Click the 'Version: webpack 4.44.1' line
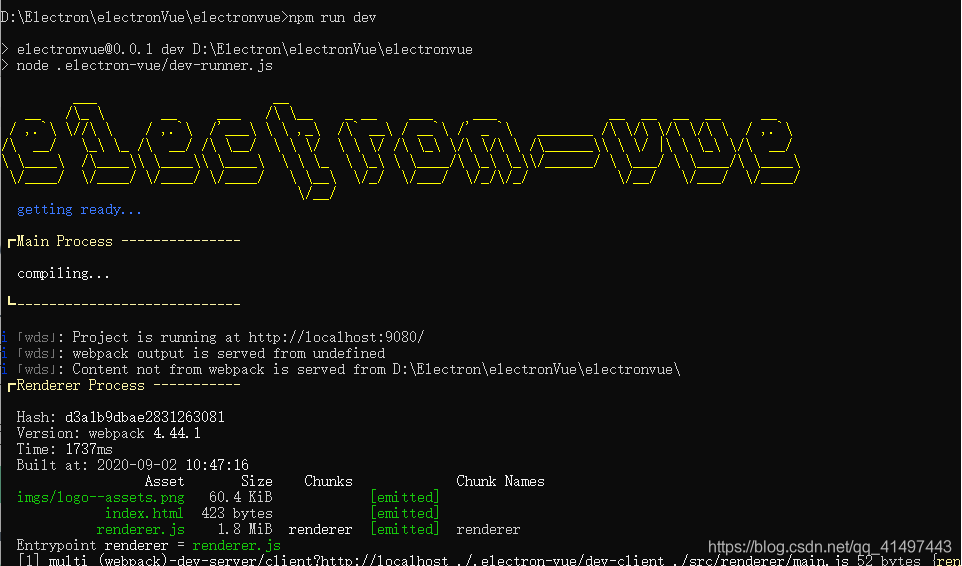This screenshot has height=566, width=962. (109, 434)
